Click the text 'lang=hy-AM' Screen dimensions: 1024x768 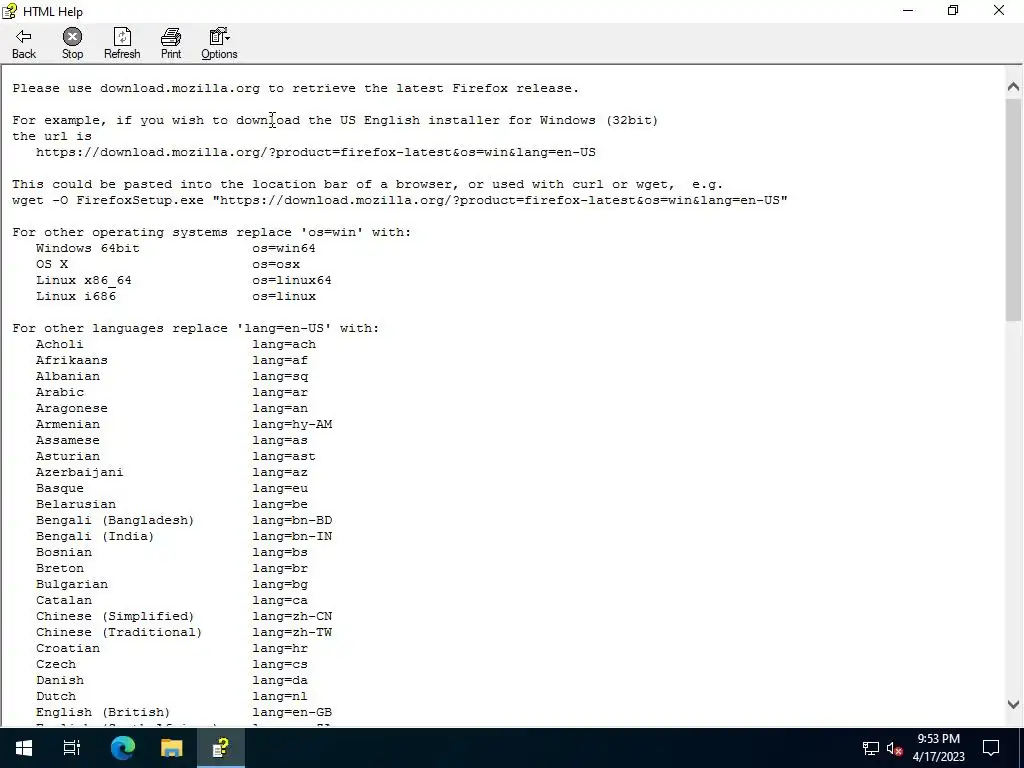[x=293, y=424]
